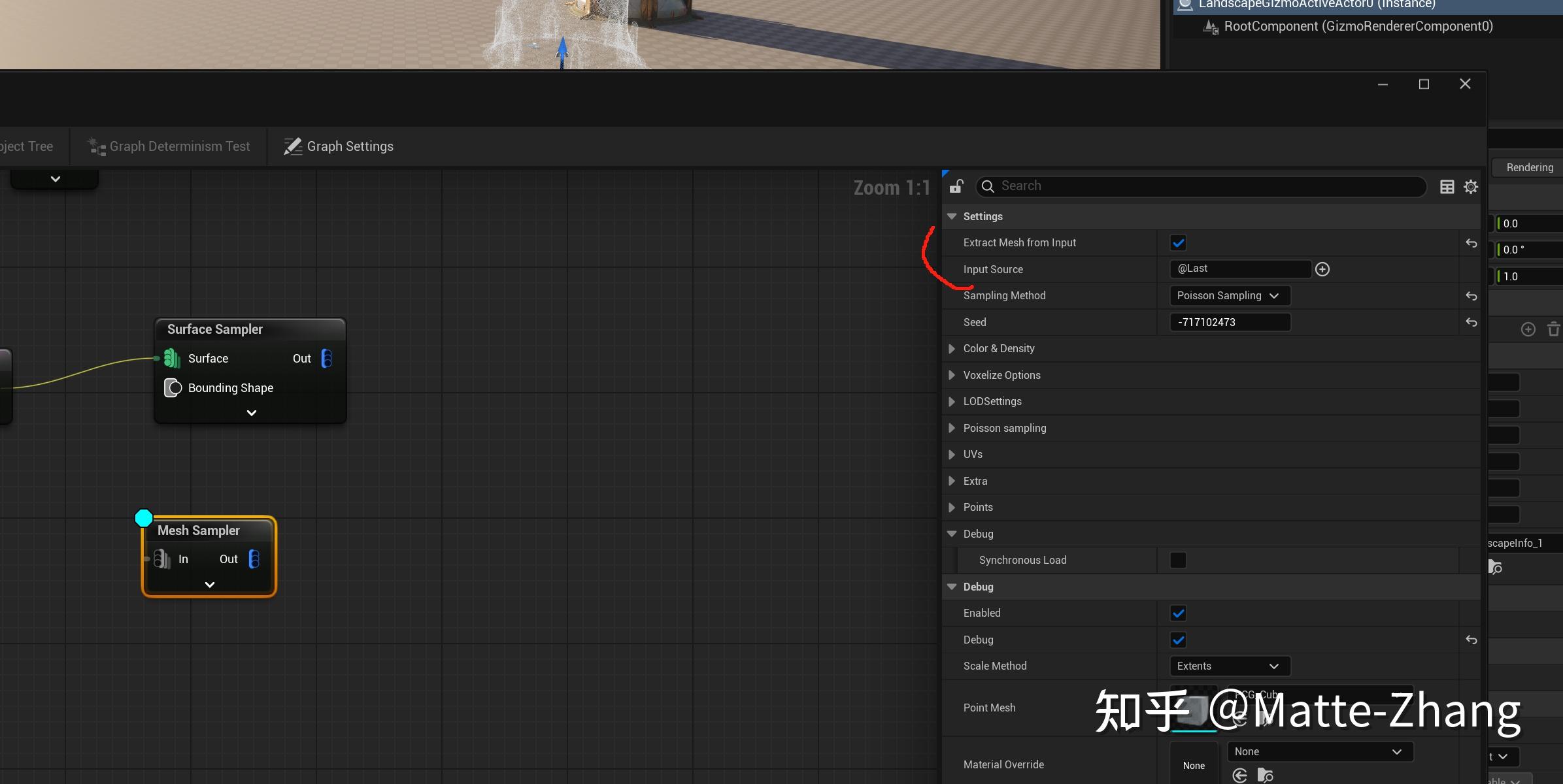
Task: Disable the Debug checkbox
Action: click(x=1178, y=640)
